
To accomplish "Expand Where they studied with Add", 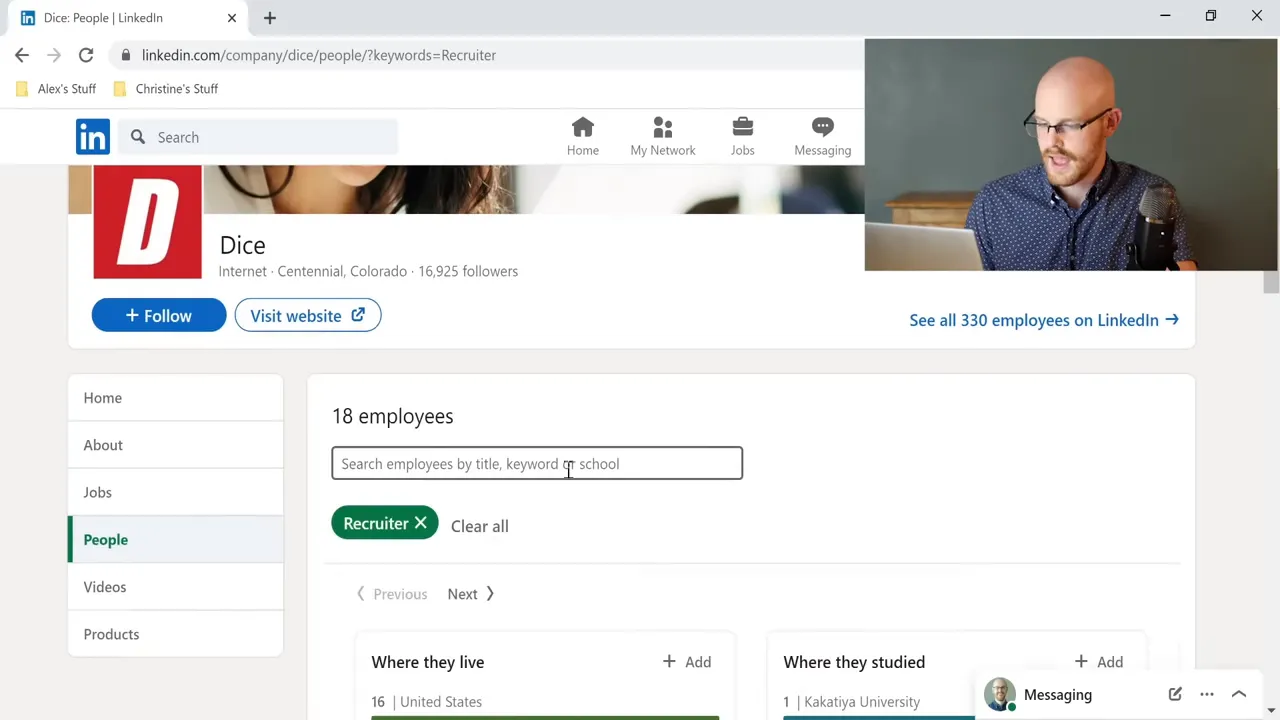I will pos(1098,661).
